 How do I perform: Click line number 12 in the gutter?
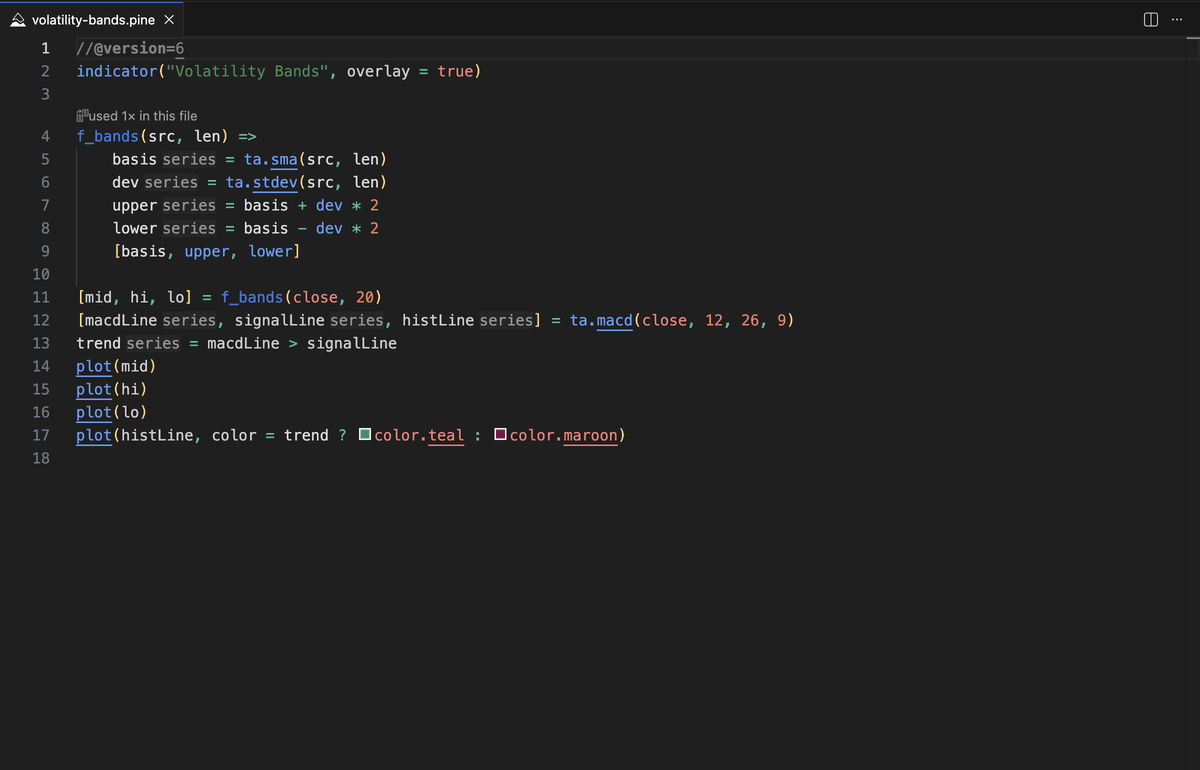41,321
